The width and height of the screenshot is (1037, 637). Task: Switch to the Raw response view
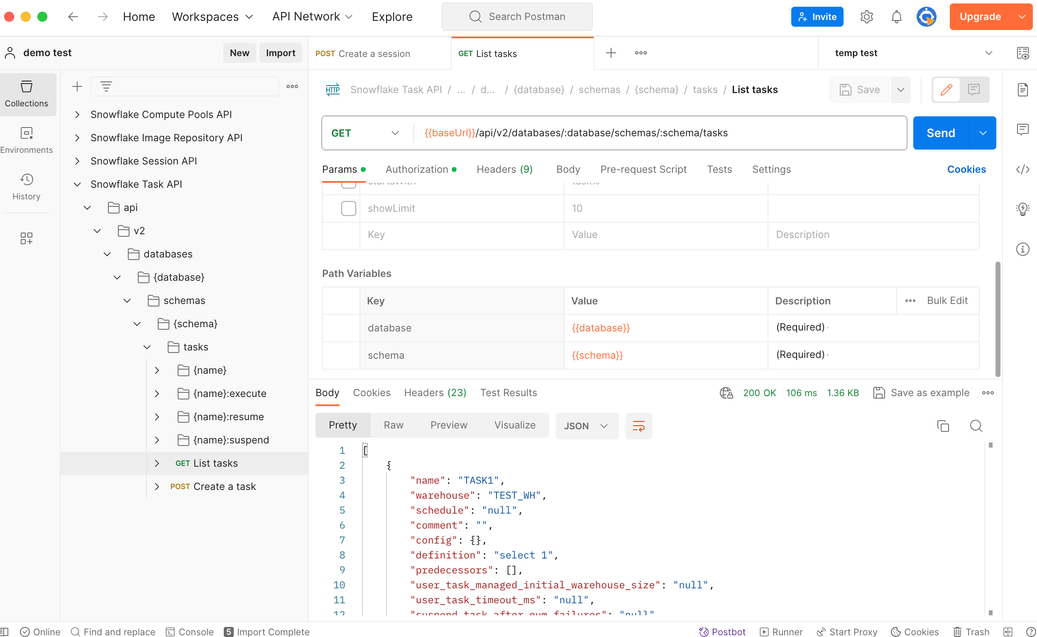pos(393,425)
